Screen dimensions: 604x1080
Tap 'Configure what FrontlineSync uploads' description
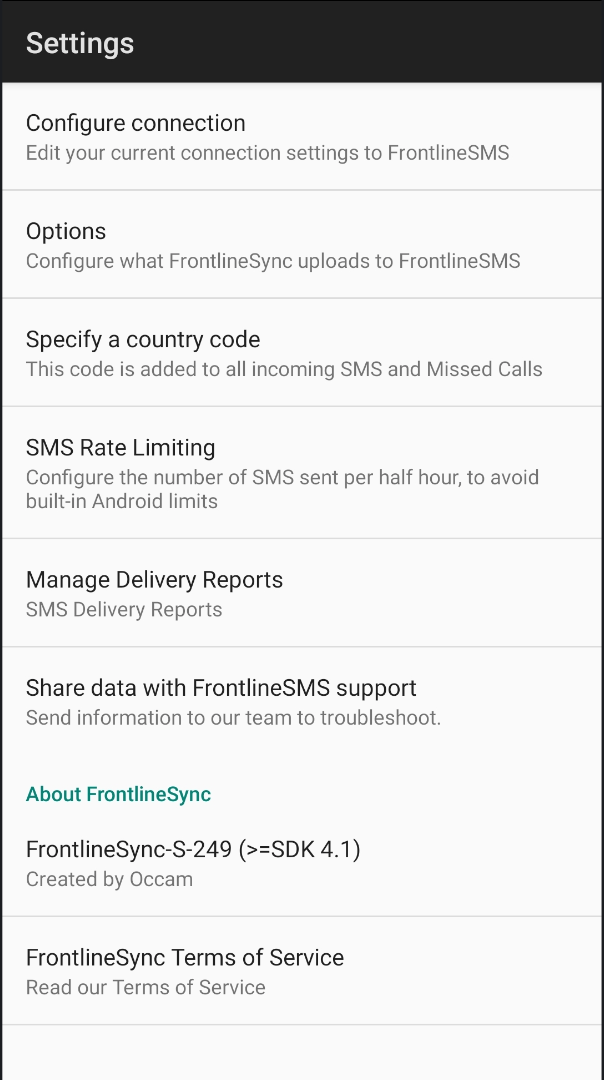coord(272,261)
